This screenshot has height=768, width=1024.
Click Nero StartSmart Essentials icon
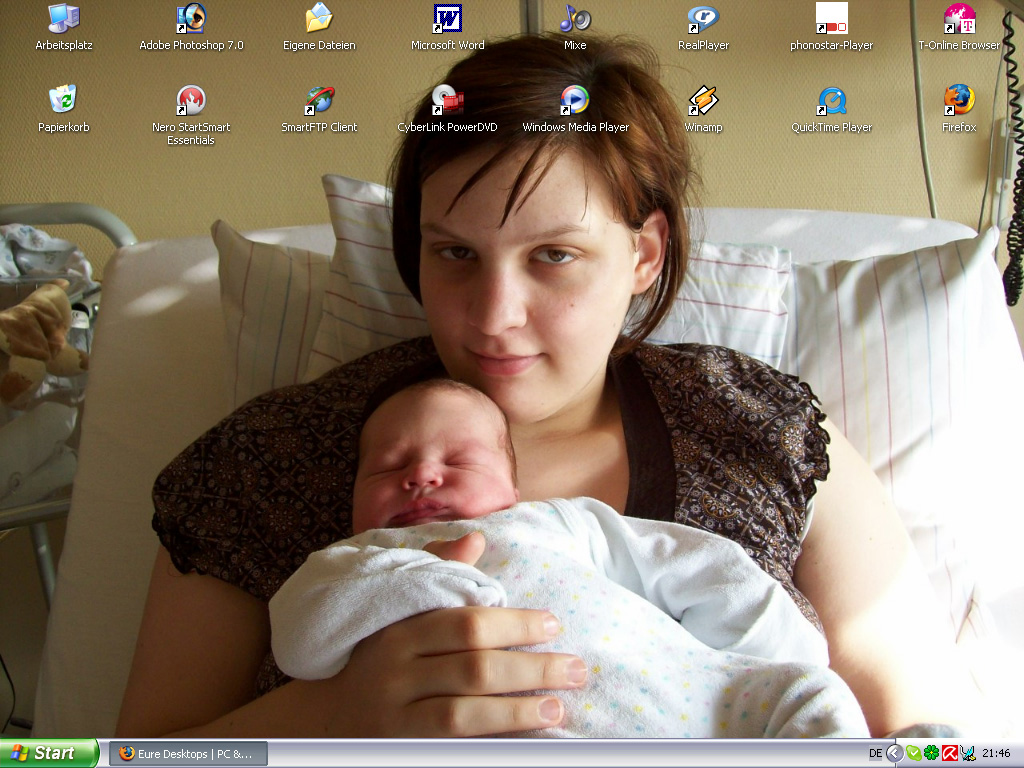[191, 100]
